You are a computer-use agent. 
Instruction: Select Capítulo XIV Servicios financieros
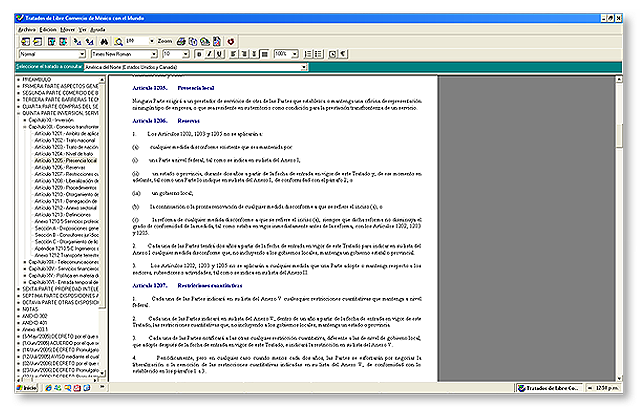pyautogui.click(x=64, y=269)
